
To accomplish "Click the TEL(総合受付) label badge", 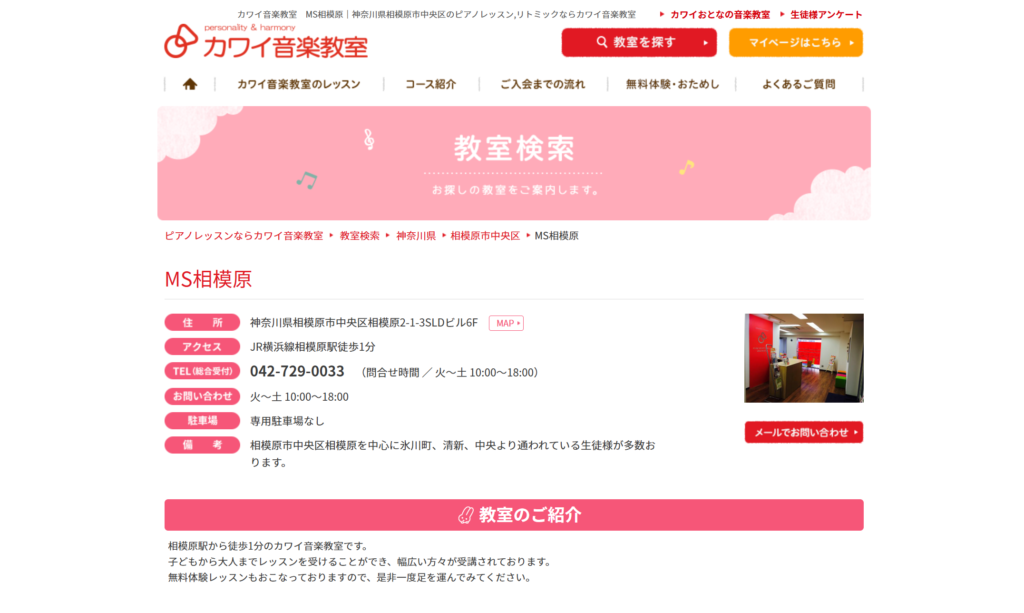I will coord(202,371).
